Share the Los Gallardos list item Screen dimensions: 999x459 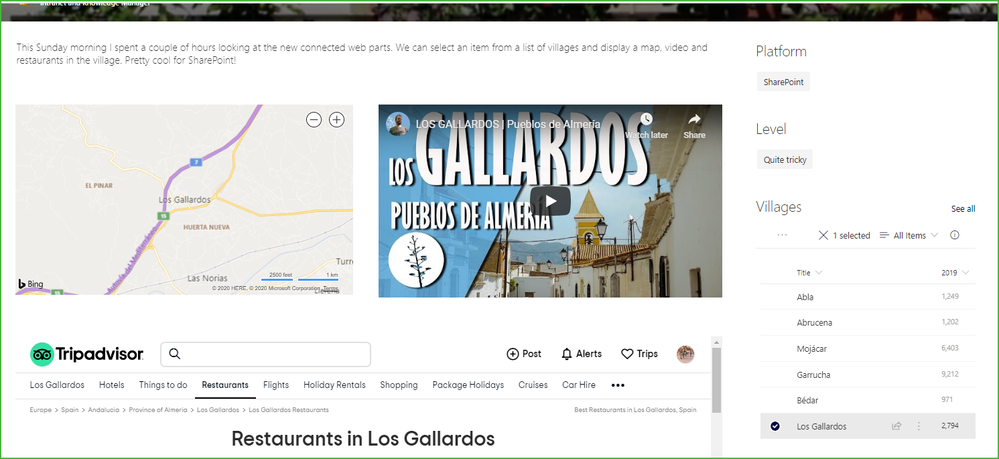[x=897, y=426]
